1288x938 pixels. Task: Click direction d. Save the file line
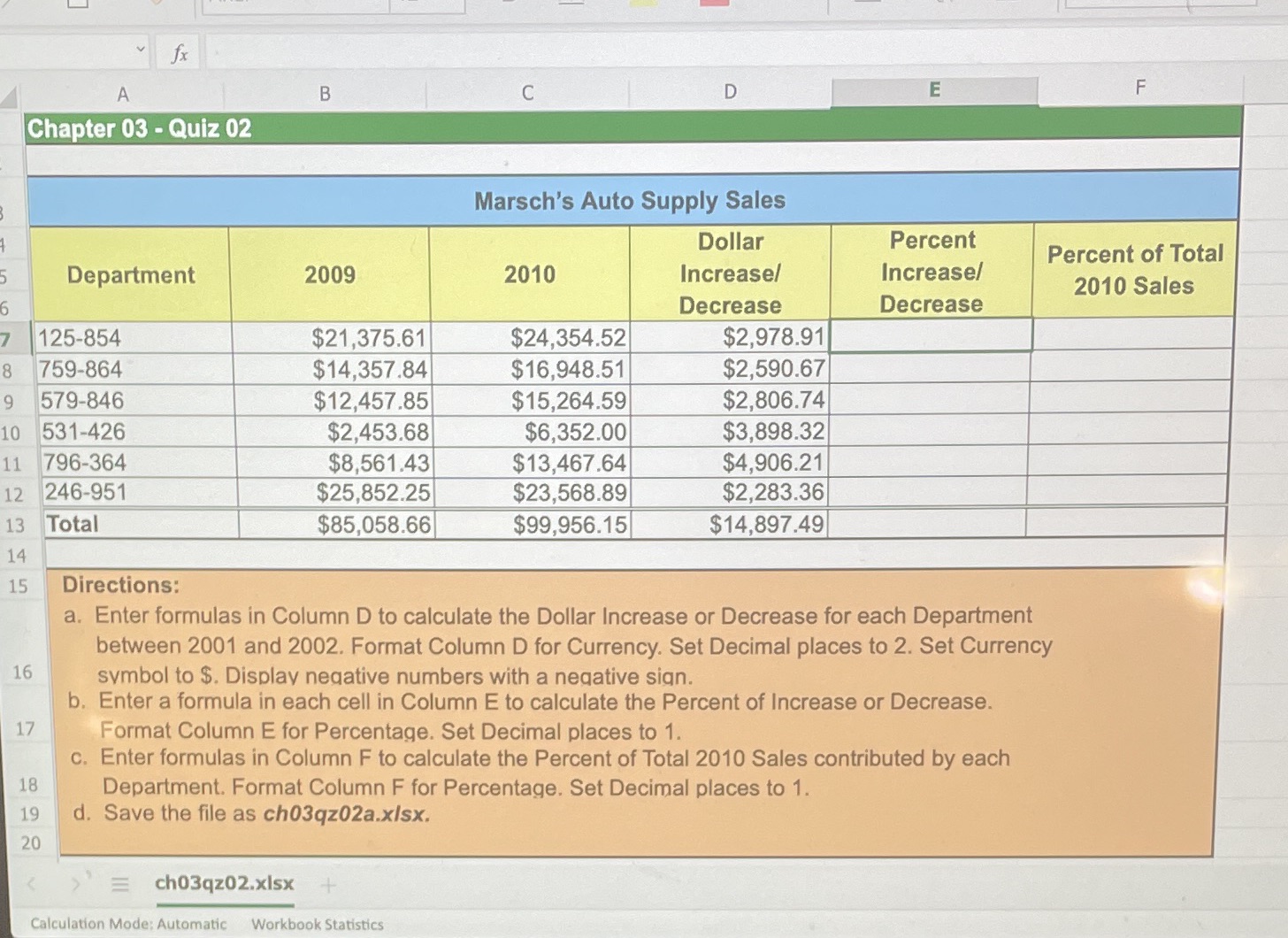coord(252,813)
